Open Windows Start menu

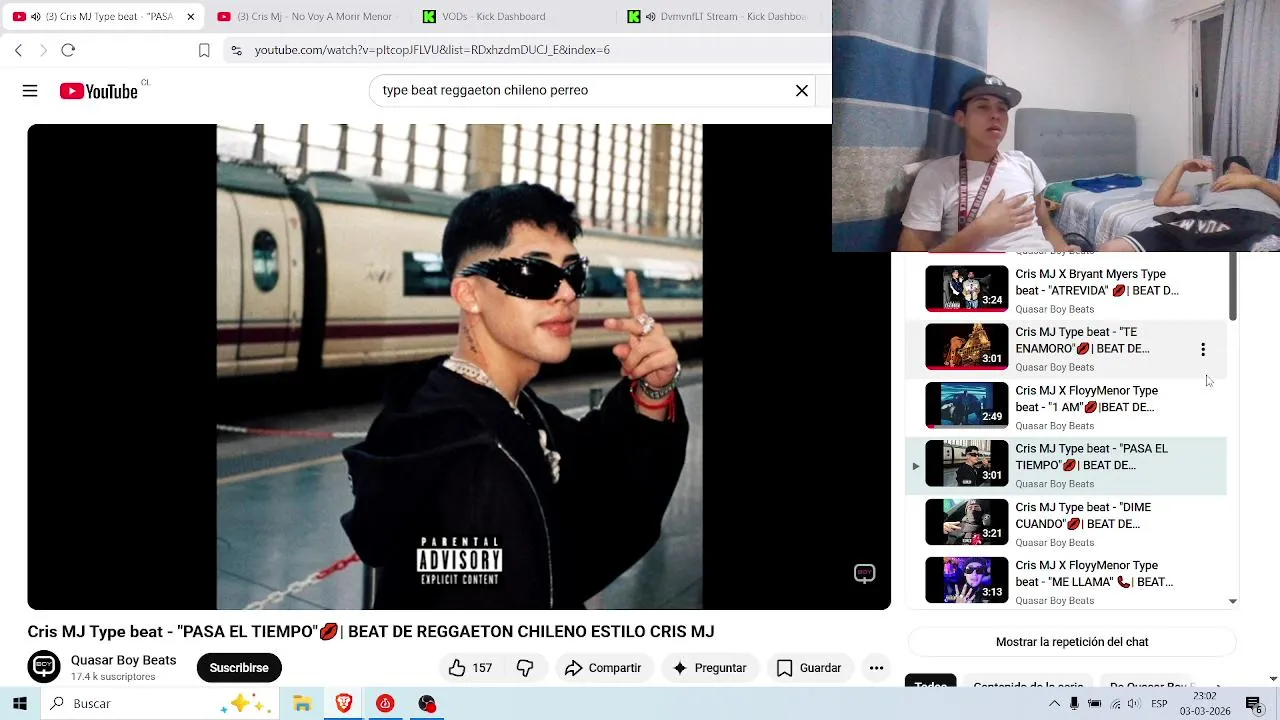[19, 704]
